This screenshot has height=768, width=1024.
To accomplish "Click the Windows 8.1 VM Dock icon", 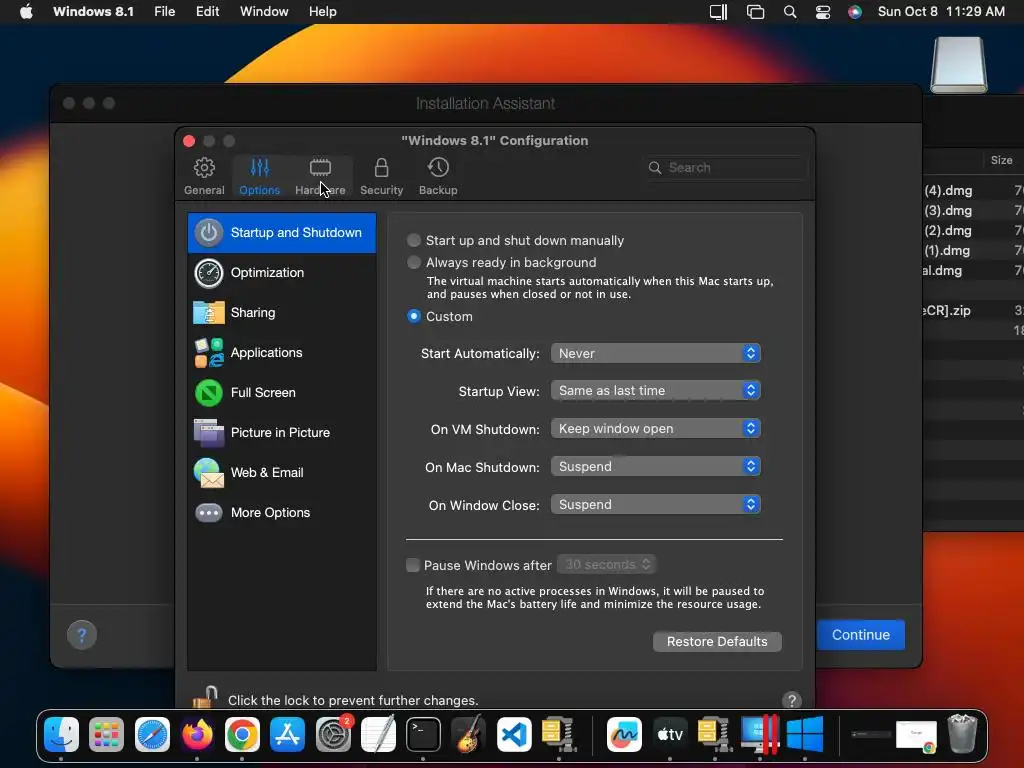I will pyautogui.click(x=805, y=735).
